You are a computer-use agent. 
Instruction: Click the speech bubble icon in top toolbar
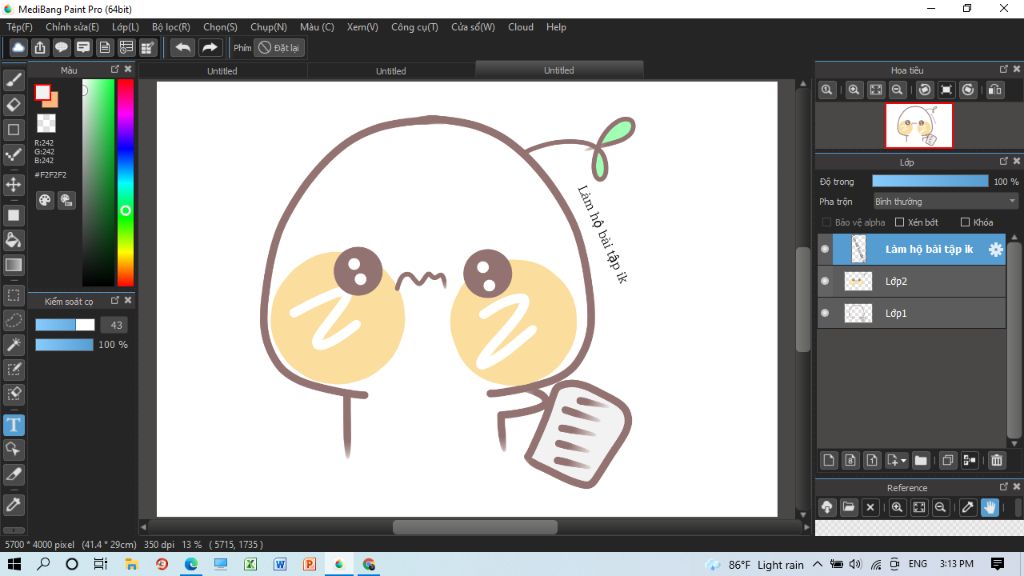click(61, 48)
